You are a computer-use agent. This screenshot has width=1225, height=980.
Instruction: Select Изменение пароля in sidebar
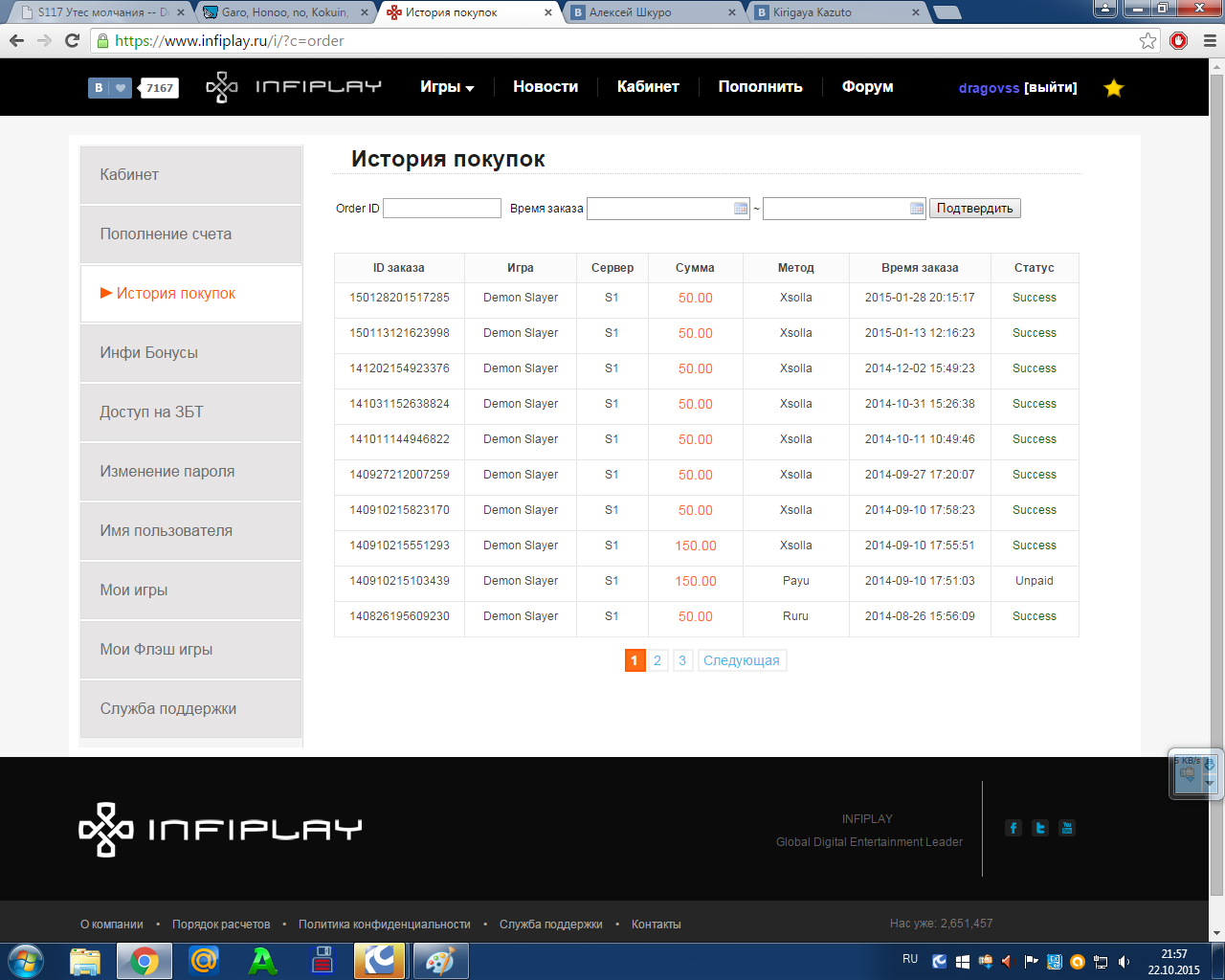(191, 471)
